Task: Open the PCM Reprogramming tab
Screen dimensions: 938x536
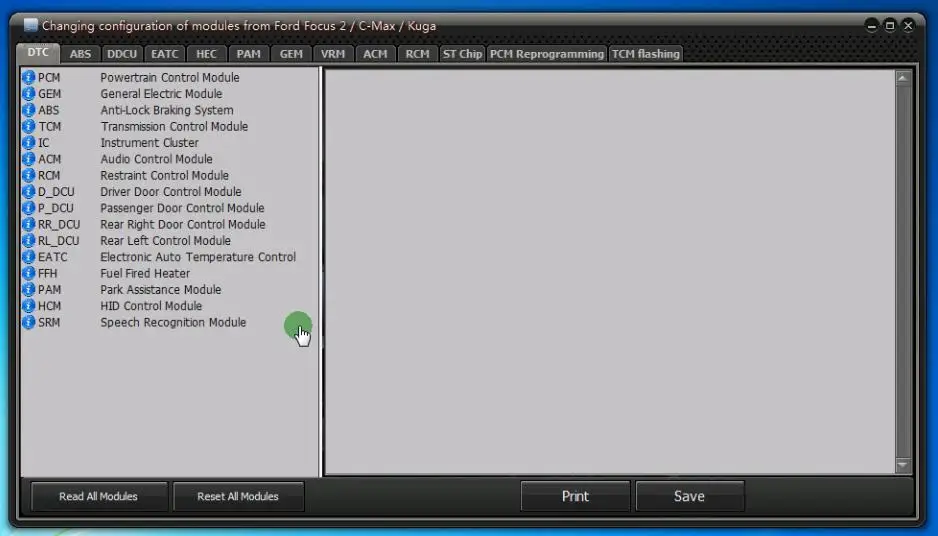Action: coord(547,54)
